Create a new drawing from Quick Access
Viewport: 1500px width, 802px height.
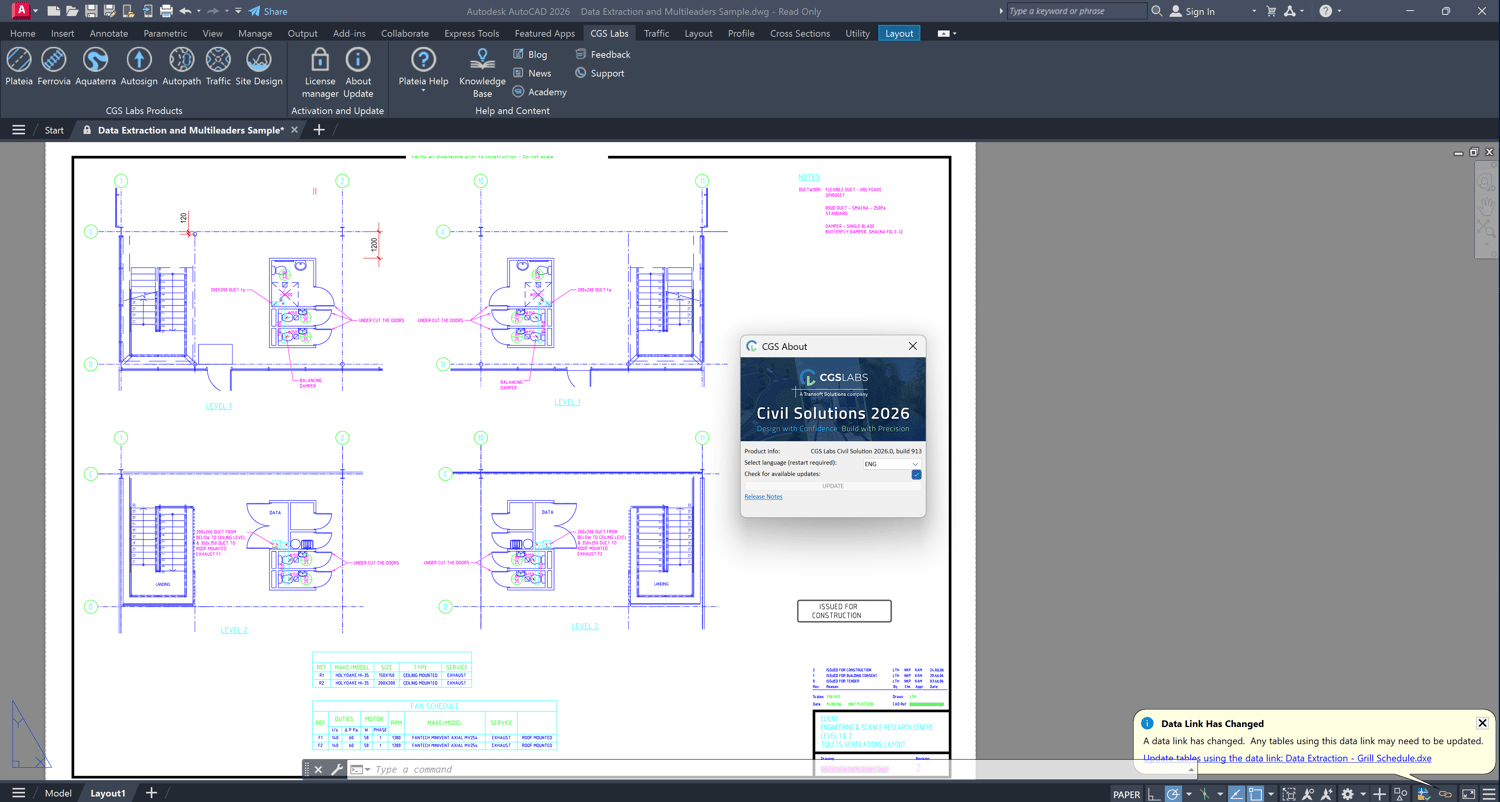pyautogui.click(x=54, y=11)
